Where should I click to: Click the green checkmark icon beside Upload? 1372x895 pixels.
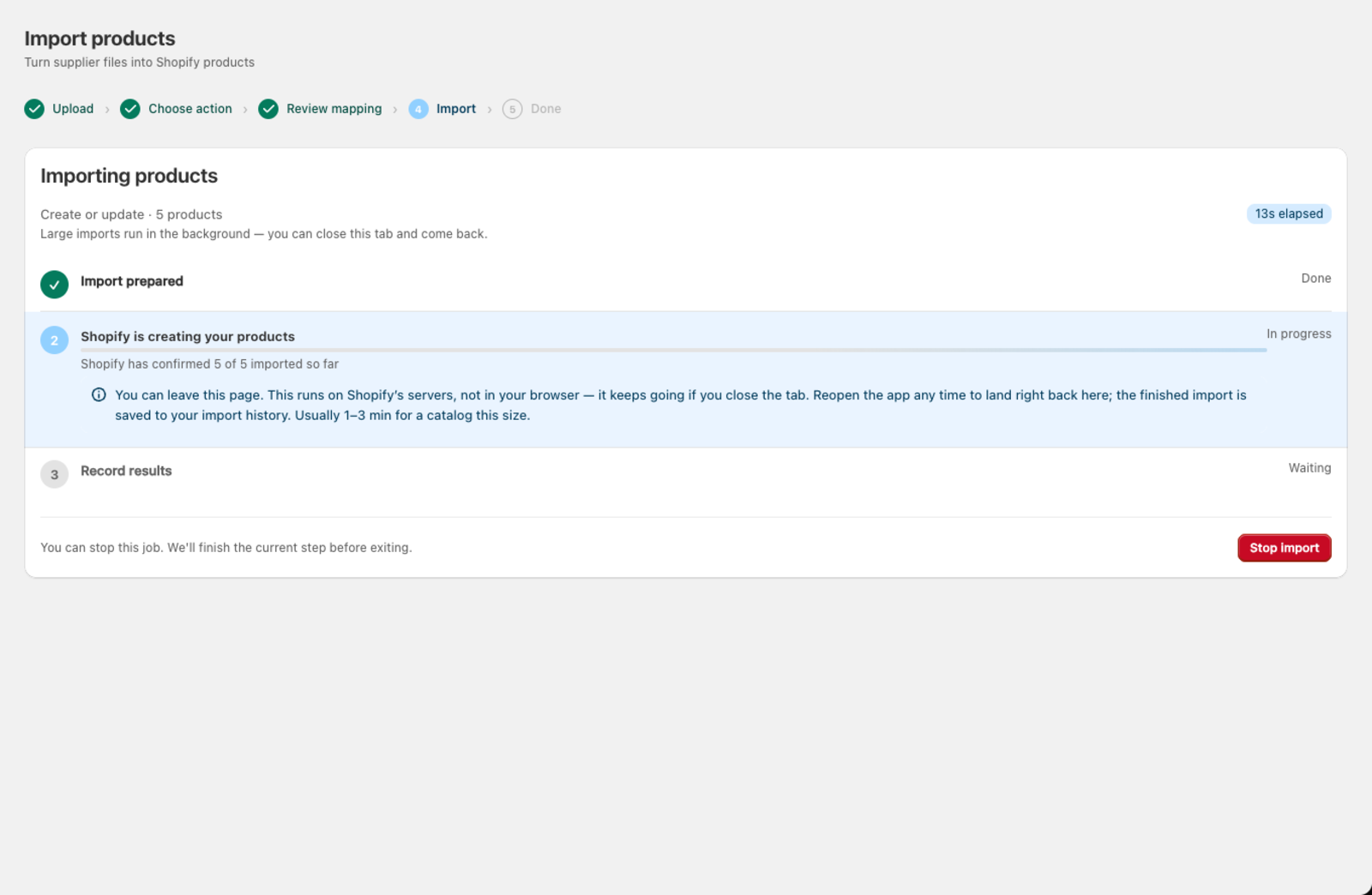tap(34, 109)
